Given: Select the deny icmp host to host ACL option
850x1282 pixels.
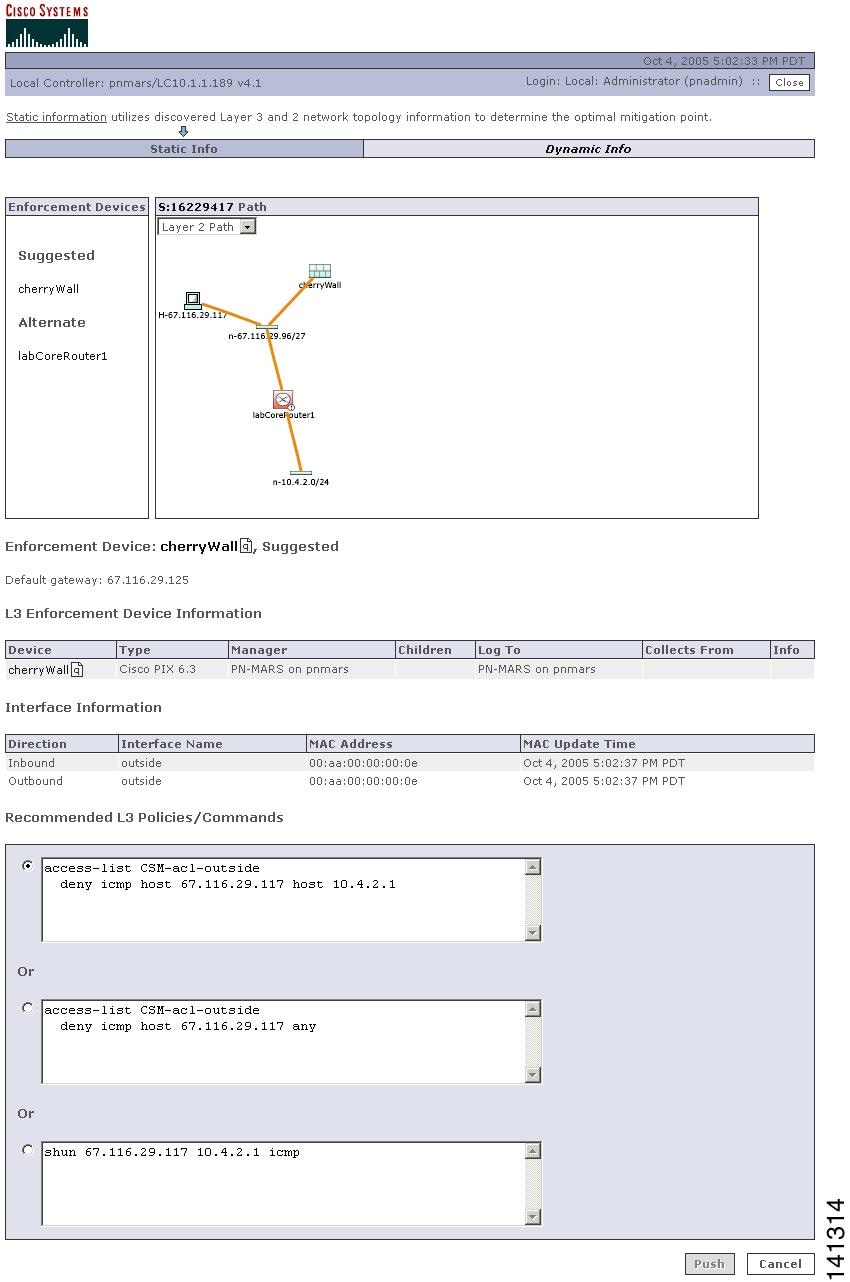Looking at the screenshot, I should [27, 866].
